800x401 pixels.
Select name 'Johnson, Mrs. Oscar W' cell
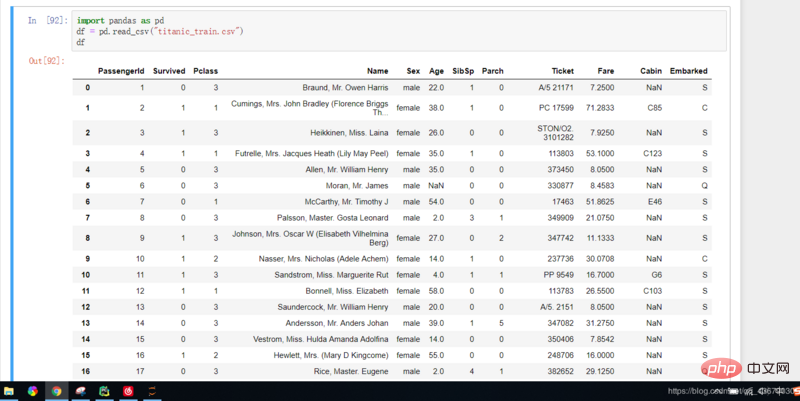pyautogui.click(x=310, y=238)
